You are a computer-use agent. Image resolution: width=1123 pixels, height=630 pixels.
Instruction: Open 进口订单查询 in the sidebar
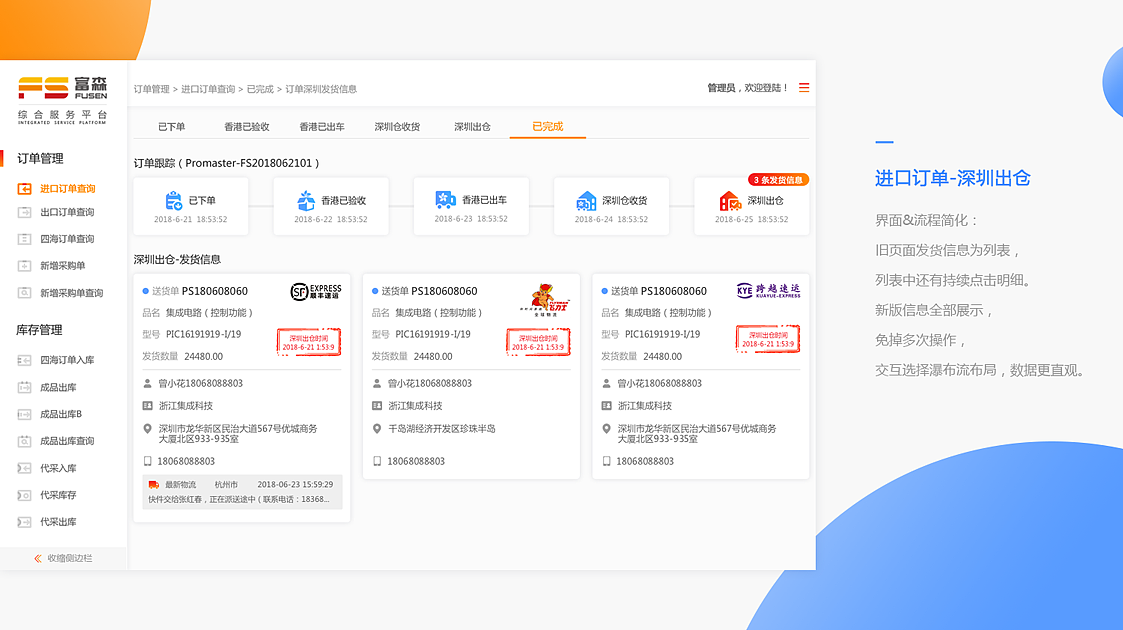[x=67, y=189]
